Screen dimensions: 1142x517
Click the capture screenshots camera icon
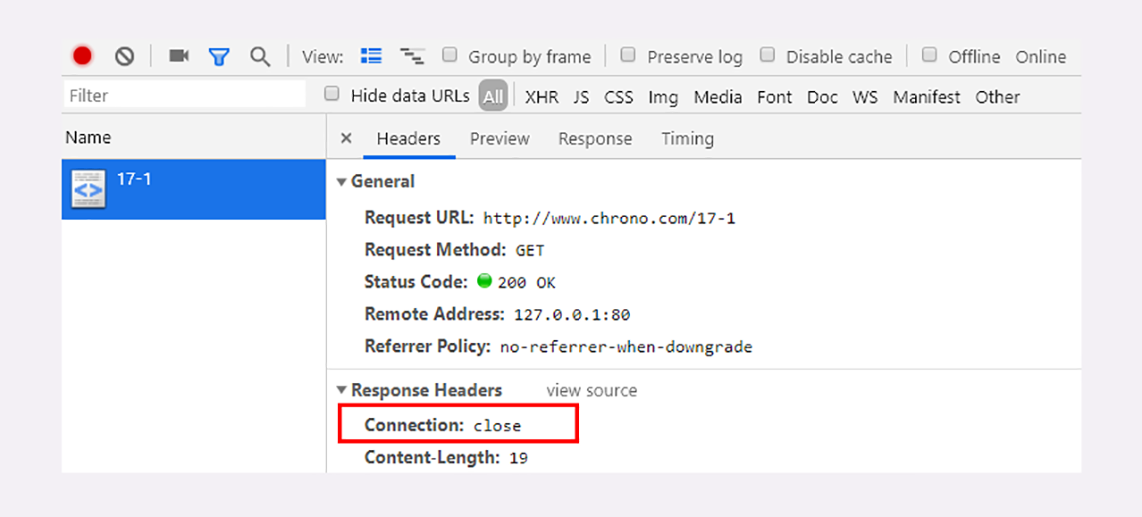pos(179,56)
